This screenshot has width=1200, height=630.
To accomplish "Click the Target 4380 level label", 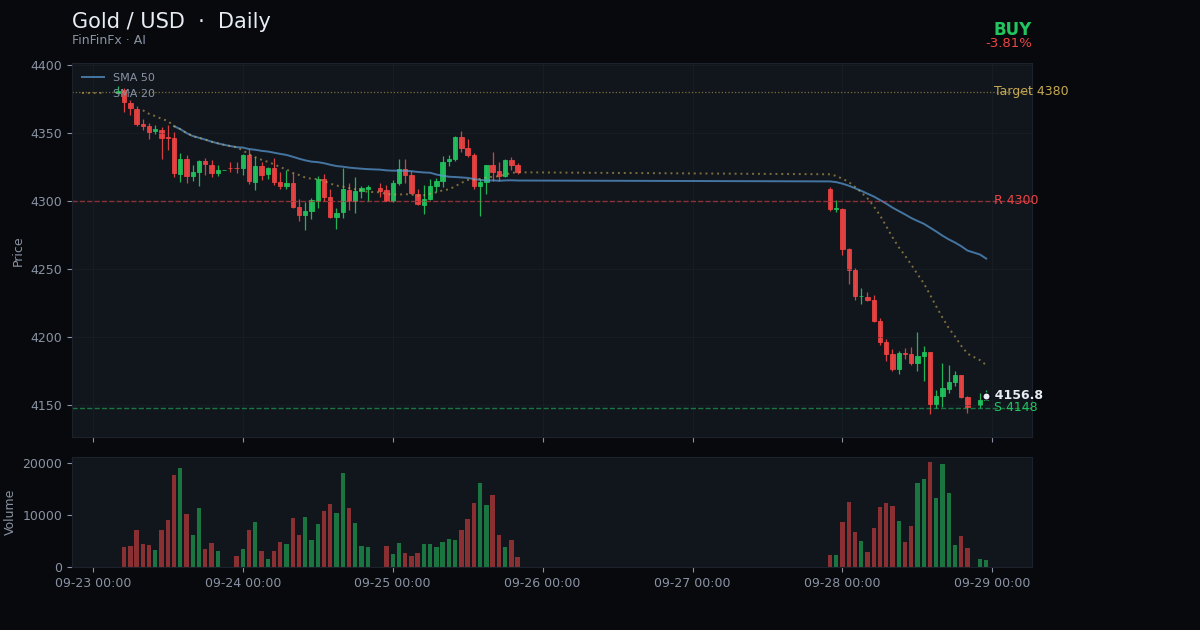I will (x=1031, y=91).
